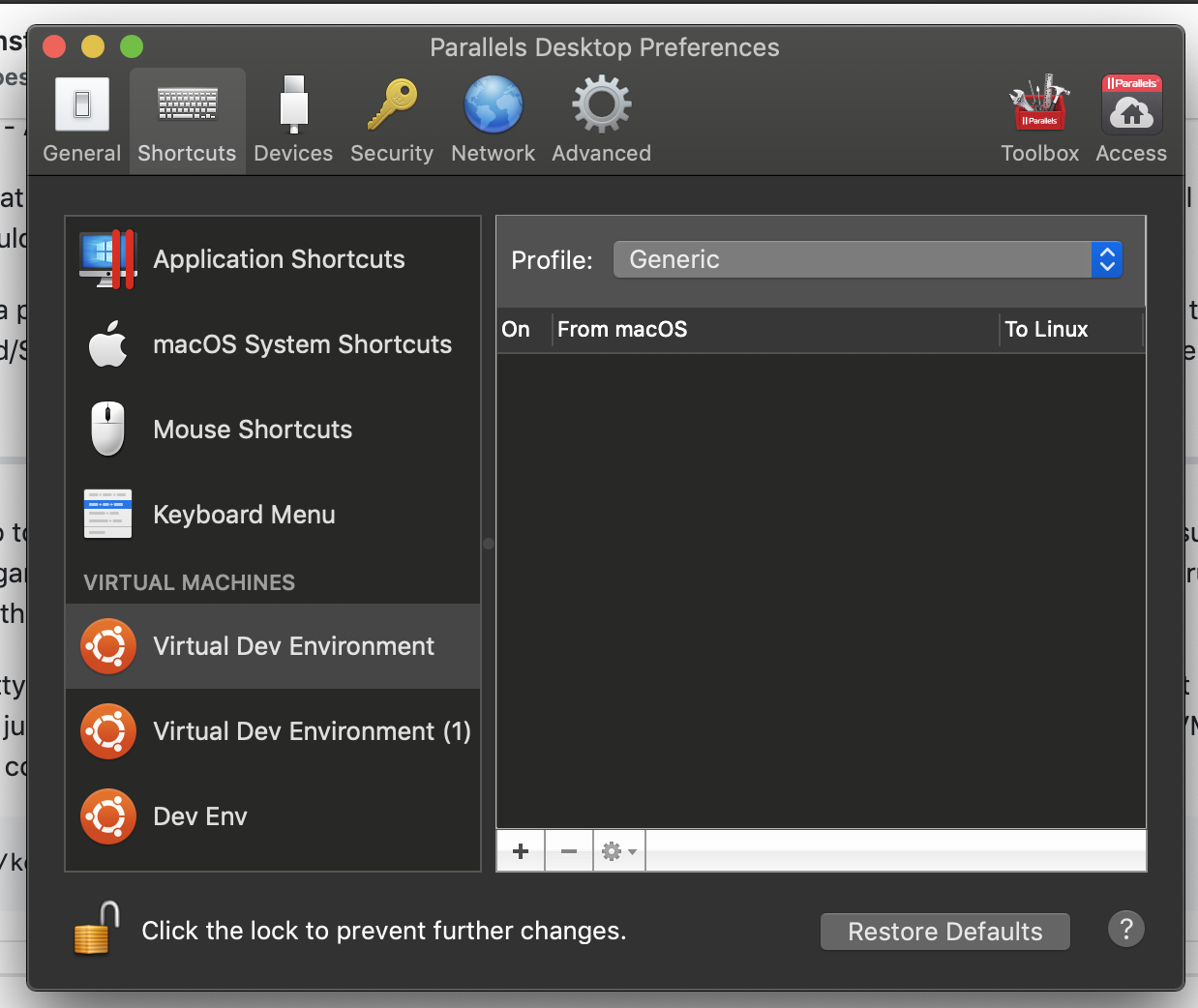1198x1008 pixels.
Task: Select the Virtual Dev Environment (1) row
Action: pos(273,731)
